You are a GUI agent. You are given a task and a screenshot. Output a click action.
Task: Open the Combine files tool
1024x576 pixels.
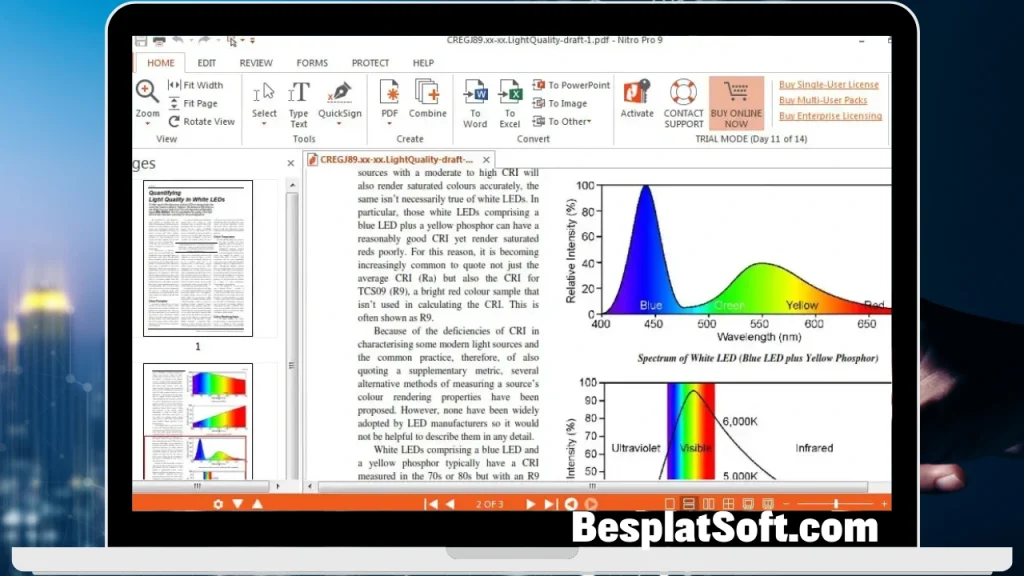[x=428, y=100]
